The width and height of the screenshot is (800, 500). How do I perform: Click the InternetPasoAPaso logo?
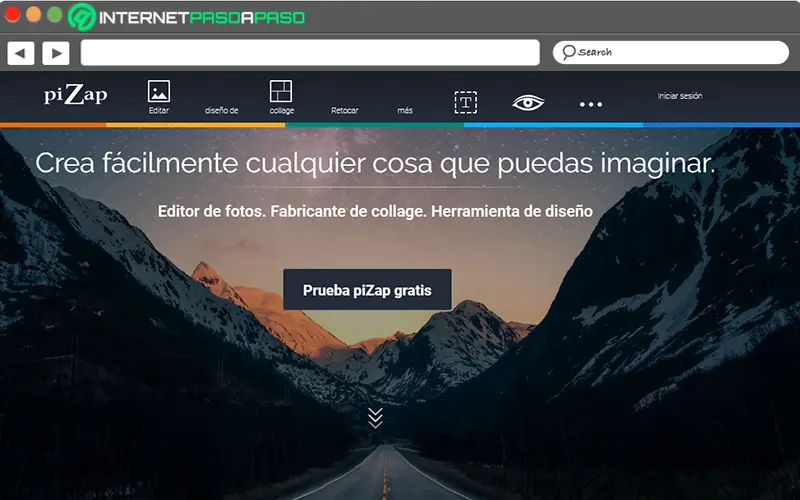point(186,17)
